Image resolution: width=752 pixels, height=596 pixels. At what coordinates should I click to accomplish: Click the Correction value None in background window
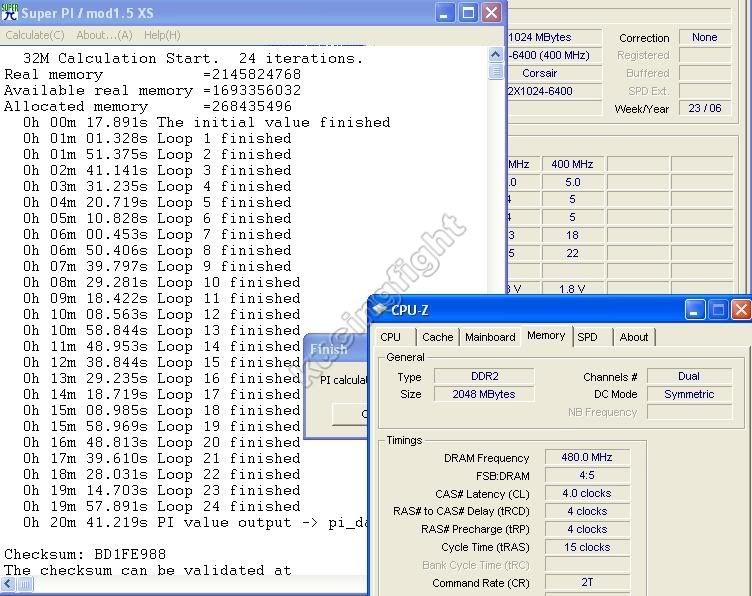tap(705, 37)
